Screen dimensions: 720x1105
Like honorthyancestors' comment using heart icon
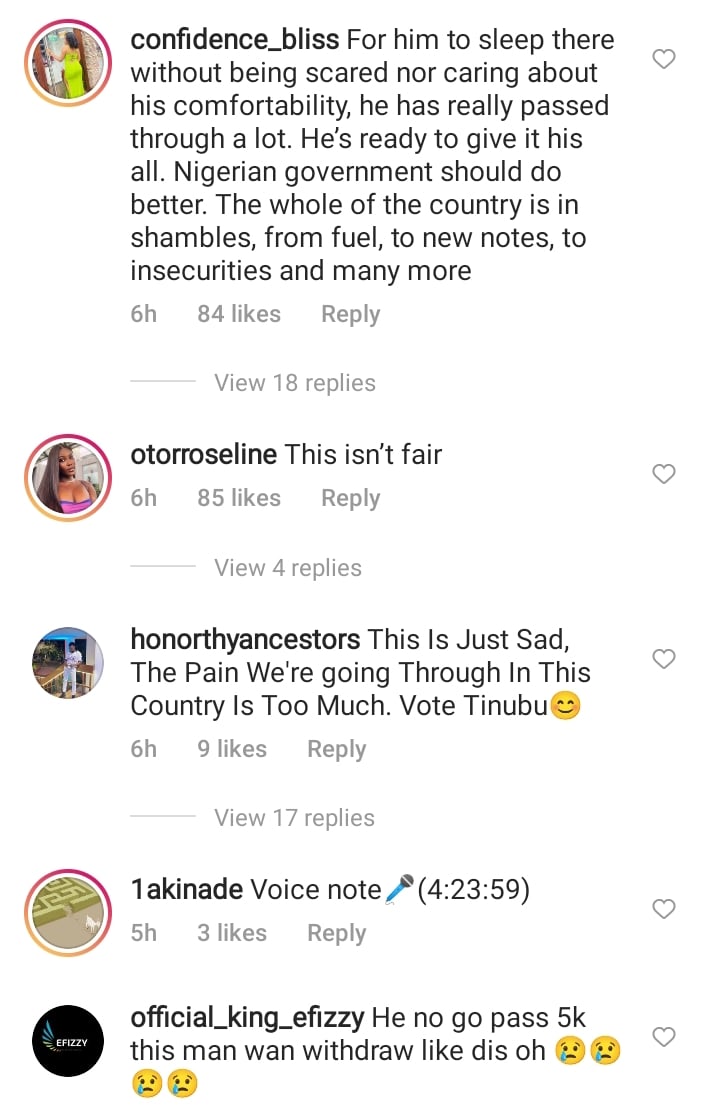pyautogui.click(x=664, y=659)
